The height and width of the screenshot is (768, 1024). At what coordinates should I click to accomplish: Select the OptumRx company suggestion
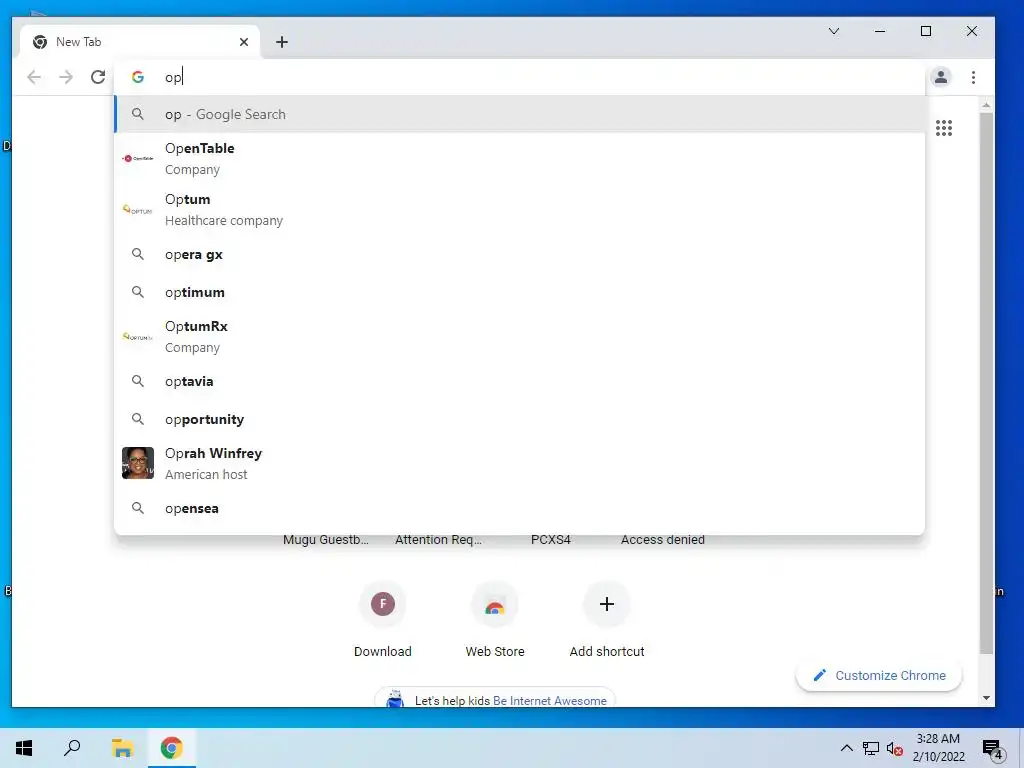tap(519, 336)
